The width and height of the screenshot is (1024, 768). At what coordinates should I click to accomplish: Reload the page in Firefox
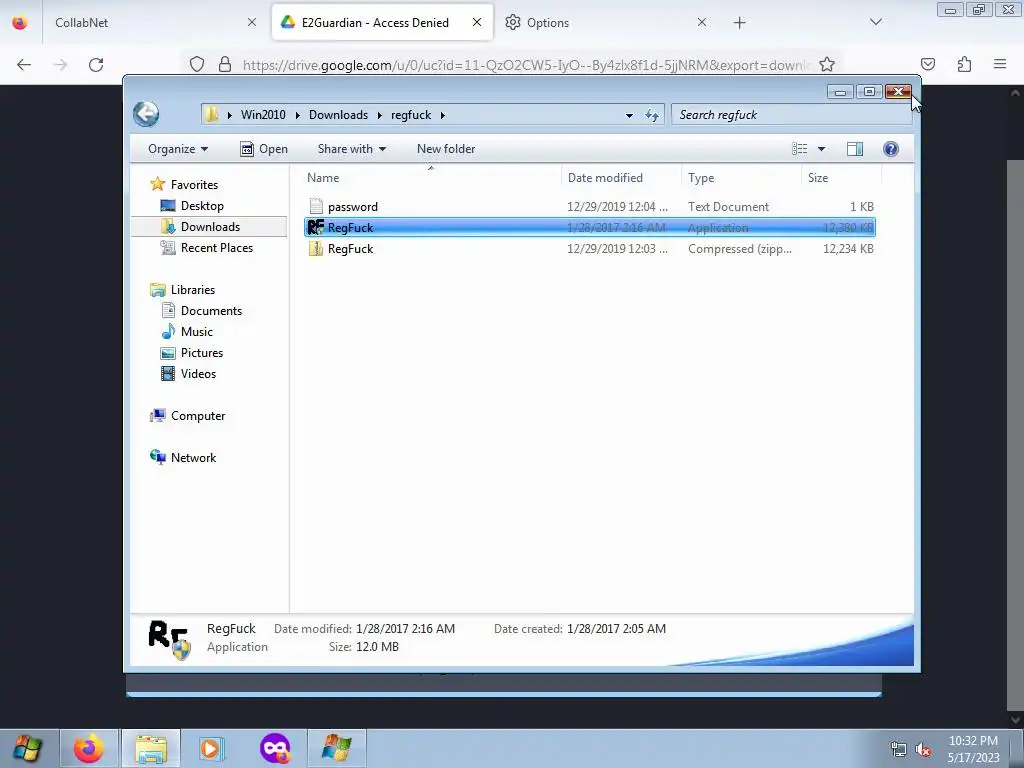coord(96,65)
